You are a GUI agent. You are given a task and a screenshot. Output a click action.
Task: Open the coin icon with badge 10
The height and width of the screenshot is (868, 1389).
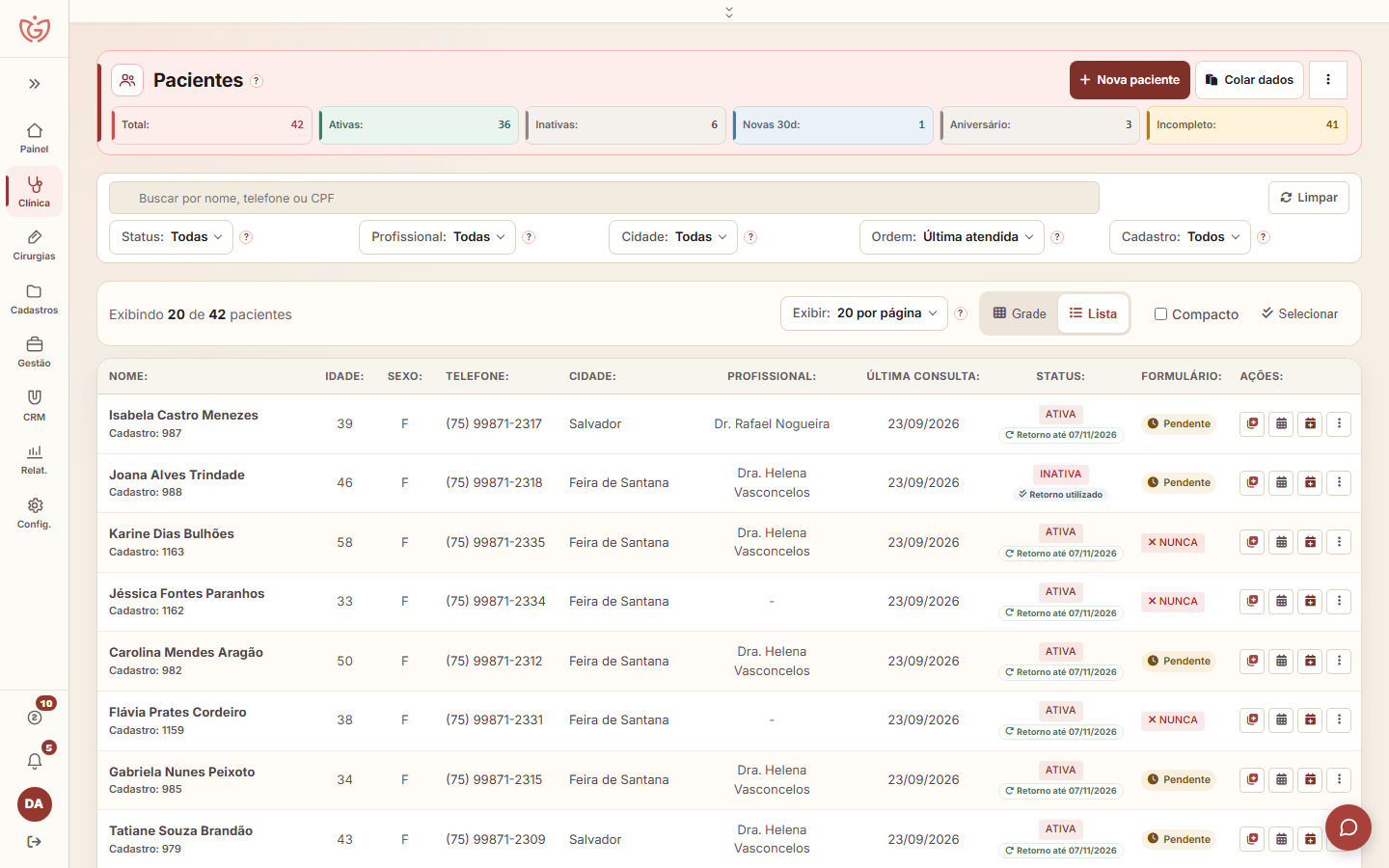click(x=35, y=717)
